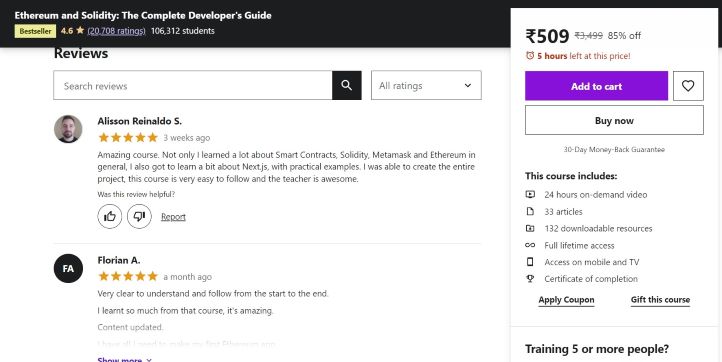Click the Buy now button
This screenshot has width=722, height=362.
614,120
